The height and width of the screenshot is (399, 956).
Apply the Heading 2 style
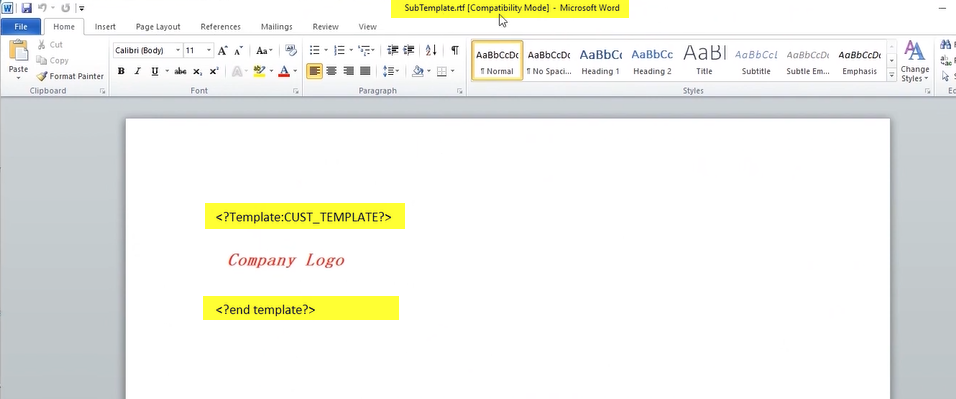[x=652, y=60]
